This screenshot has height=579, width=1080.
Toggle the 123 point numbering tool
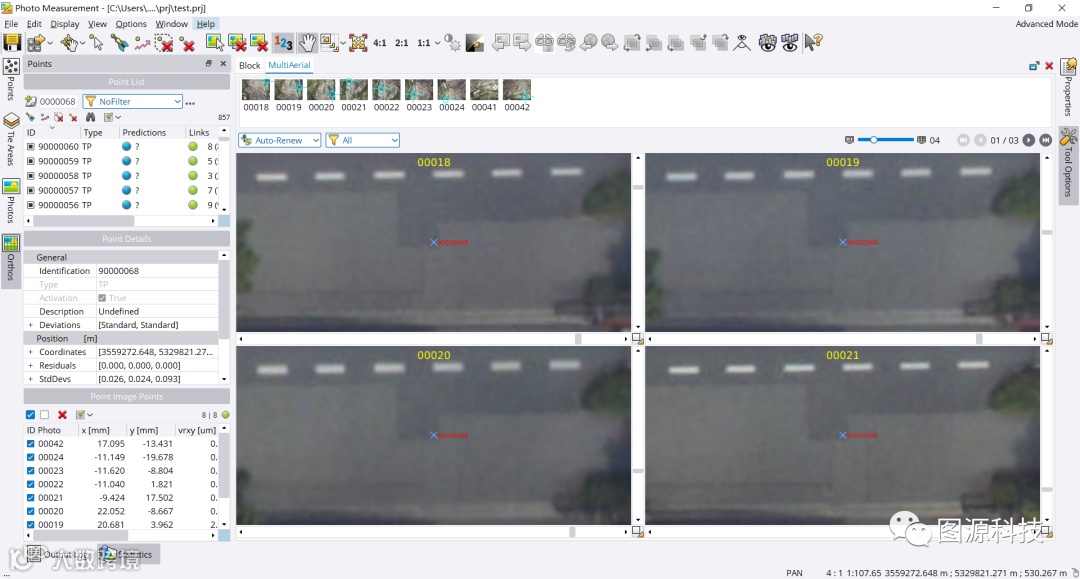coord(283,43)
